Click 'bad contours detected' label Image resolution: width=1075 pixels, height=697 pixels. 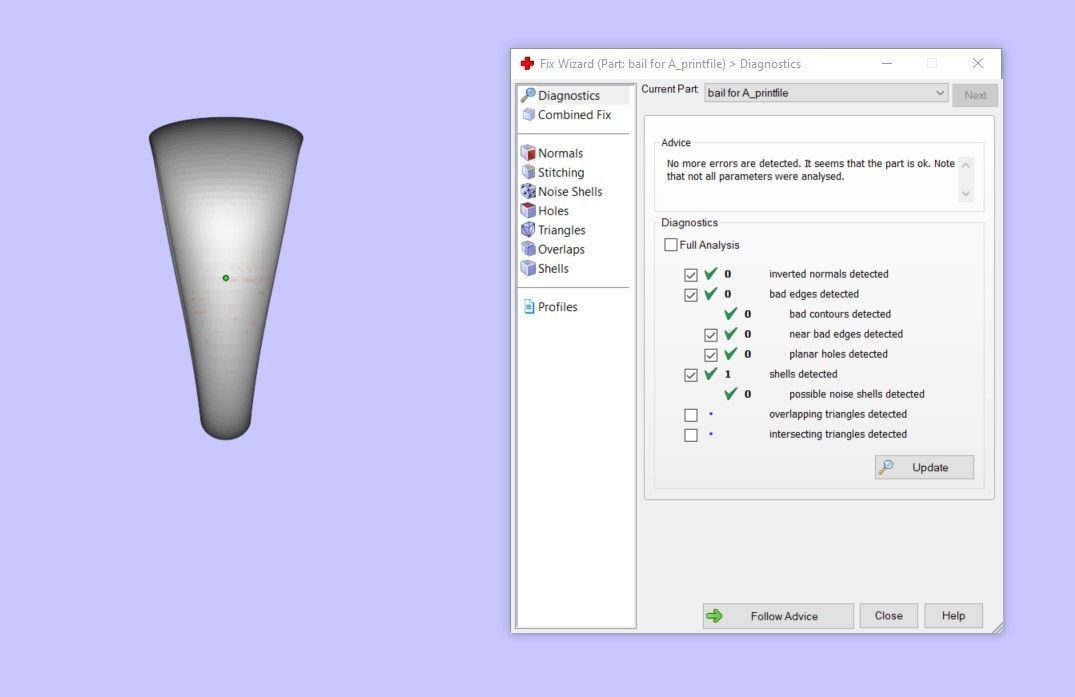click(840, 313)
